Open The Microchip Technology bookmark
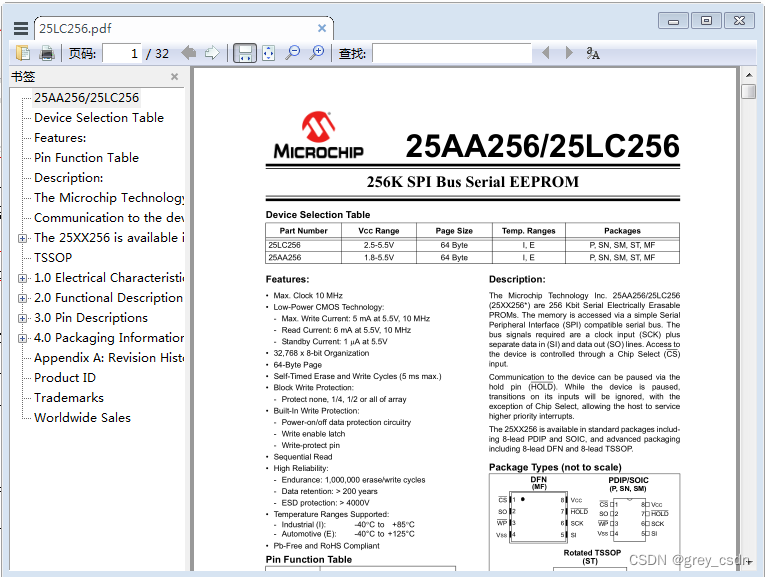Screen dimensions: 765x577 pyautogui.click(x=109, y=198)
